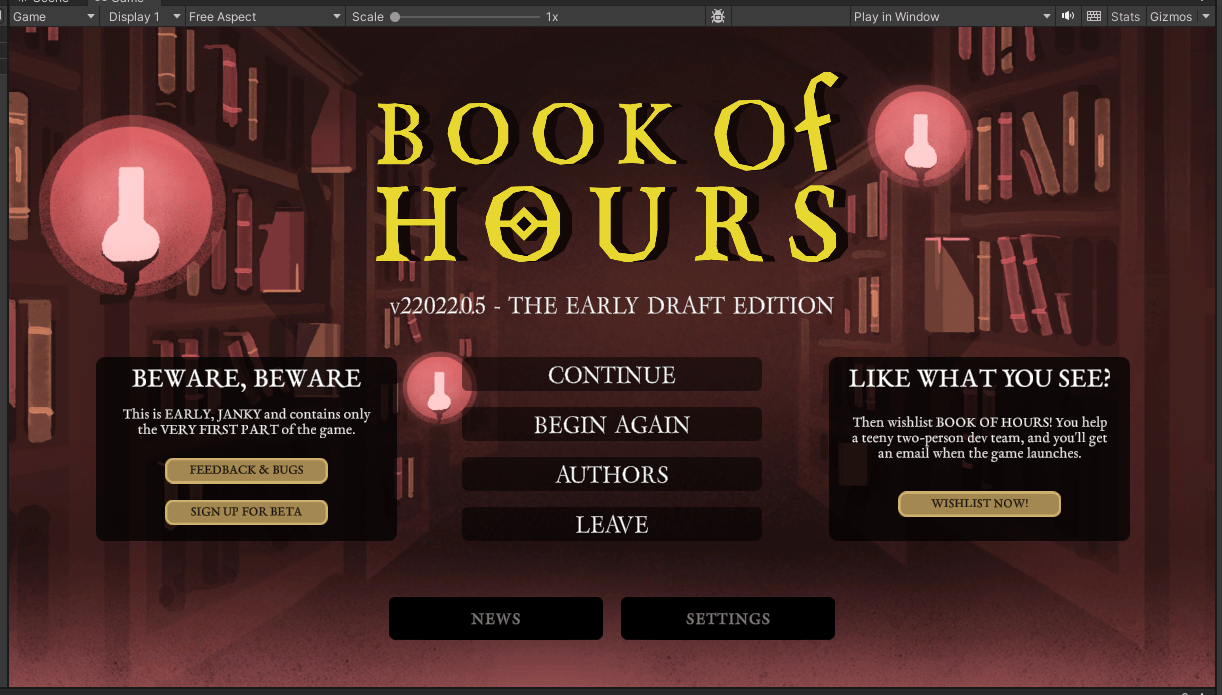Screen dimensions: 1222x695
Task: Open the Free Aspect ratio dropdown
Action: pos(266,17)
